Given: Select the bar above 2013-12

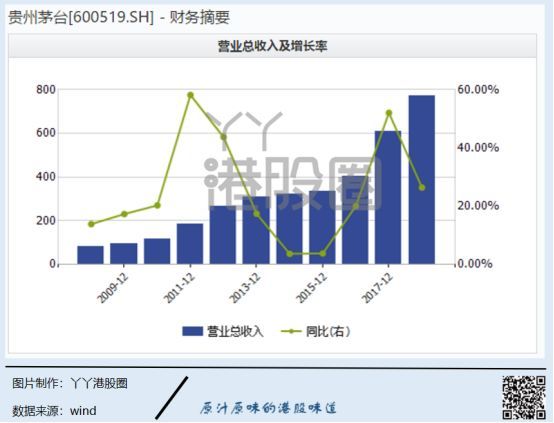Looking at the screenshot, I should click(256, 230).
